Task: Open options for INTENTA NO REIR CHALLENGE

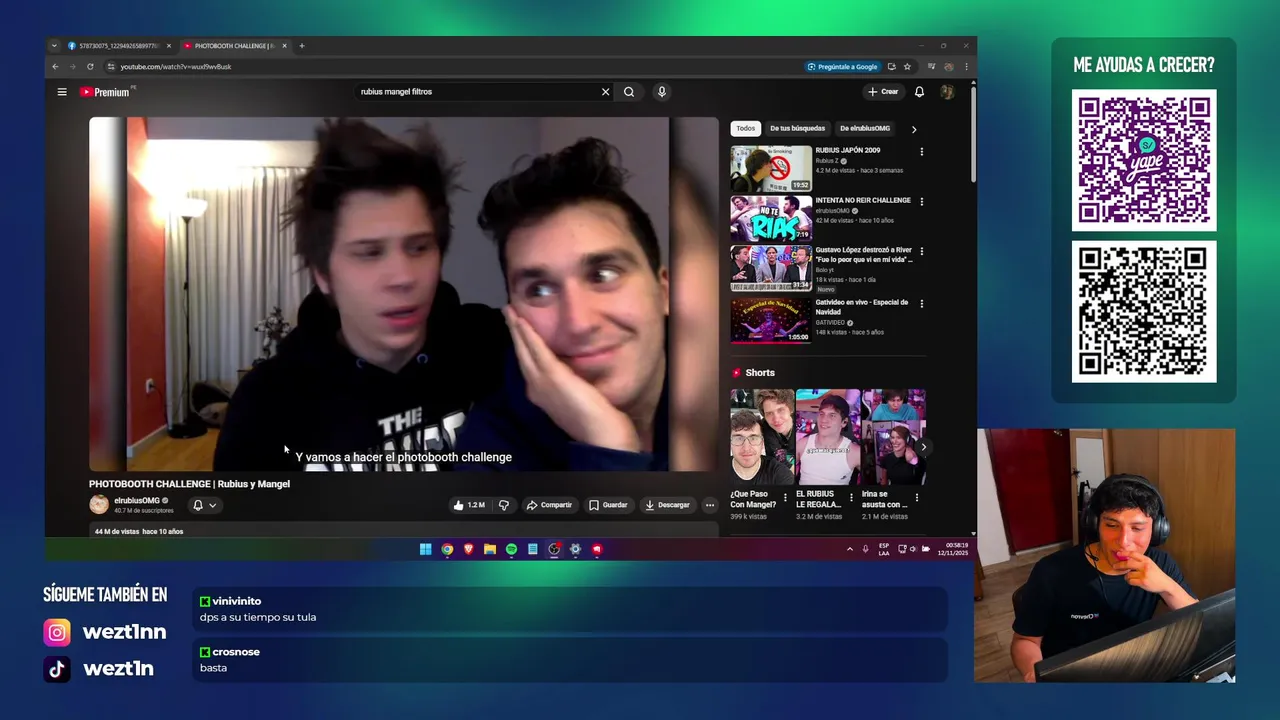Action: (x=922, y=202)
